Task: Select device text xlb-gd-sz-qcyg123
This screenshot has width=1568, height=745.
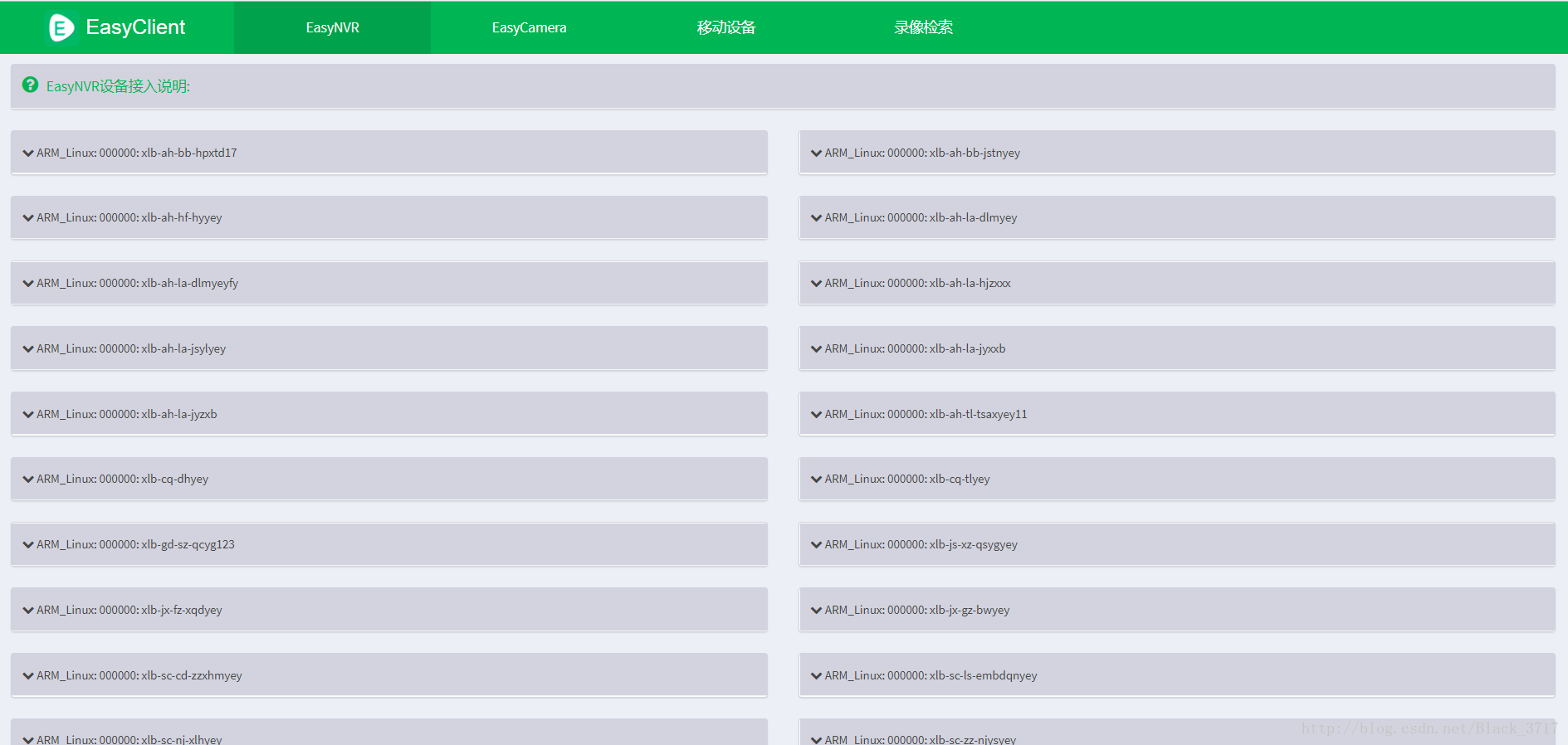Action: (x=188, y=544)
